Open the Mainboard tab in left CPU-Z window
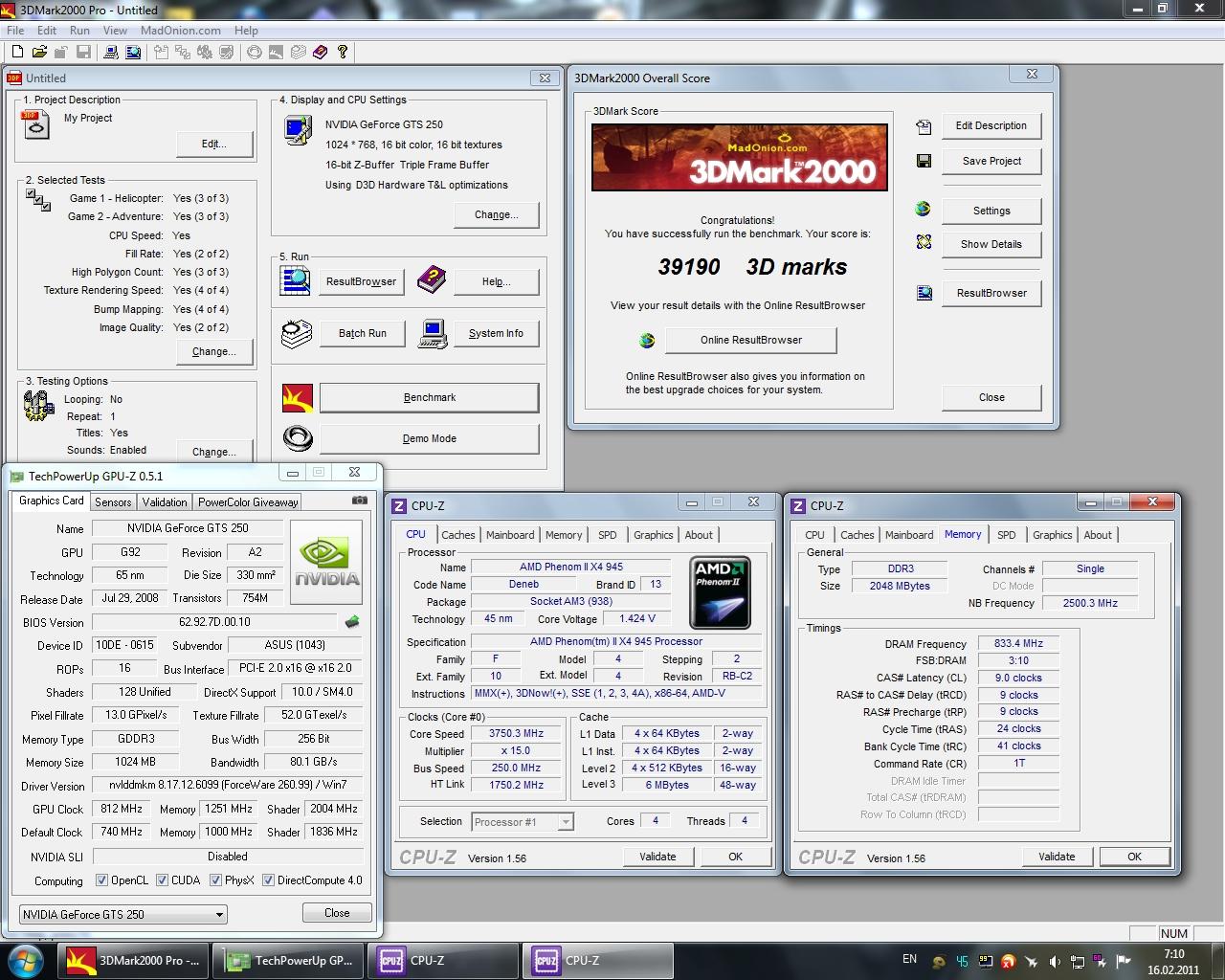1225x980 pixels. (x=510, y=535)
